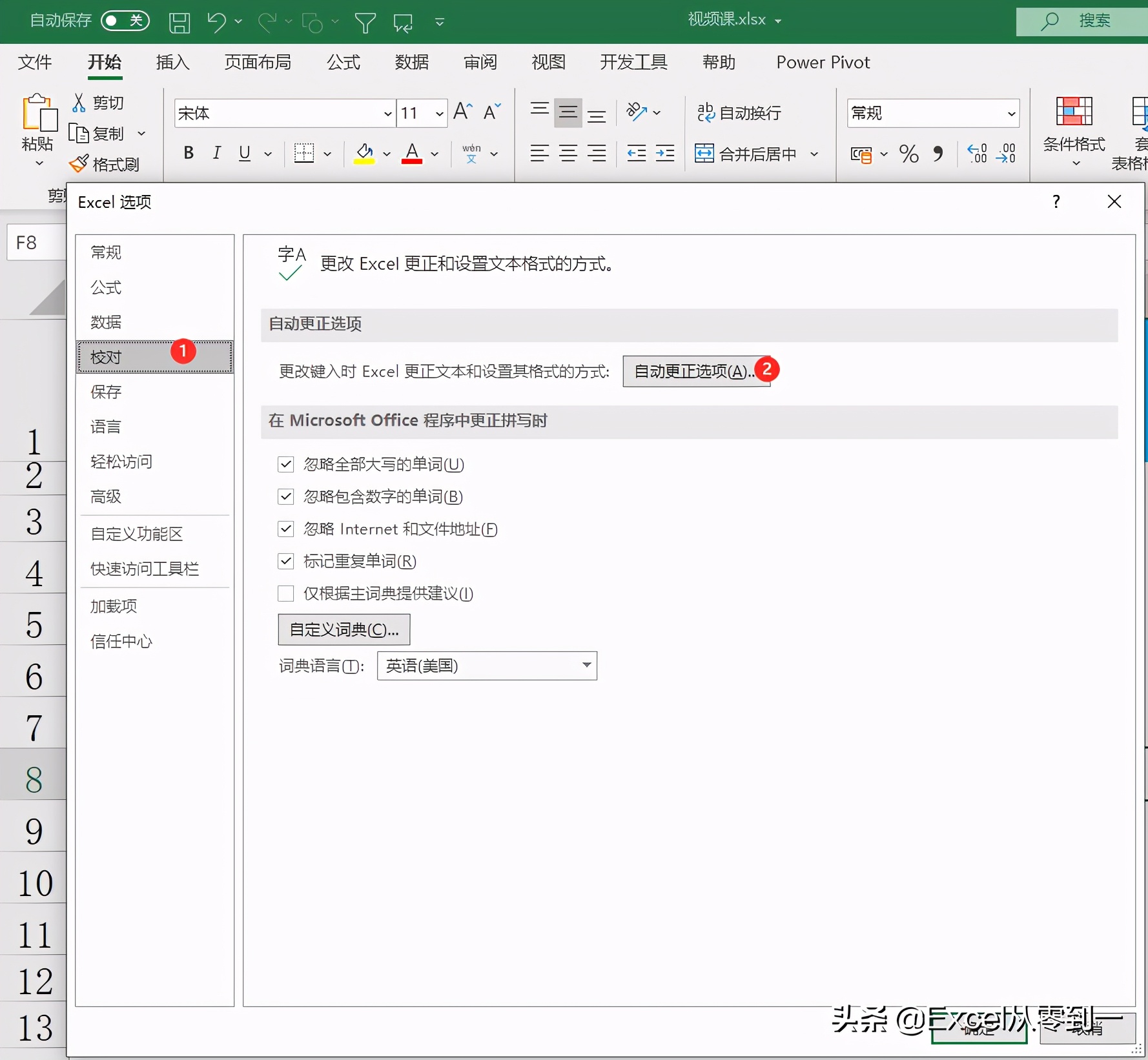Click the Cut scissors icon
This screenshot has width=1148, height=1060.
[x=79, y=102]
